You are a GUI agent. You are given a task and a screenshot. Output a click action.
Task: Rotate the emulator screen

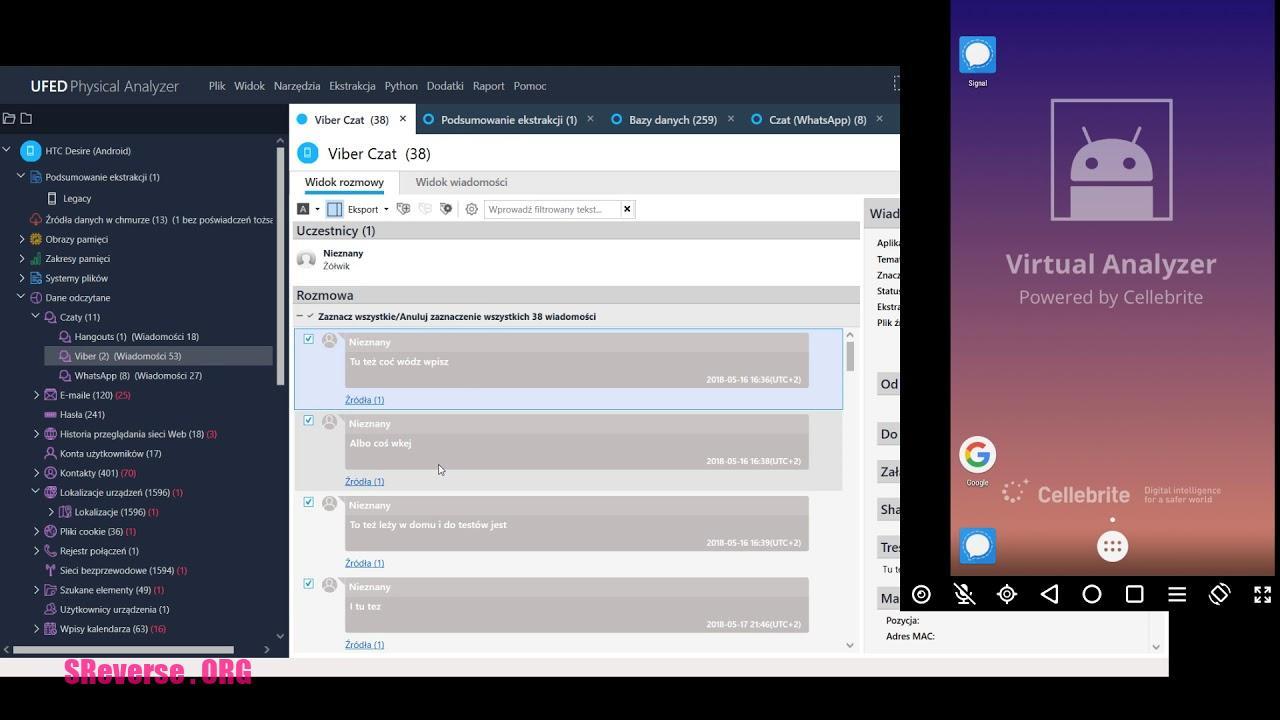point(1219,594)
